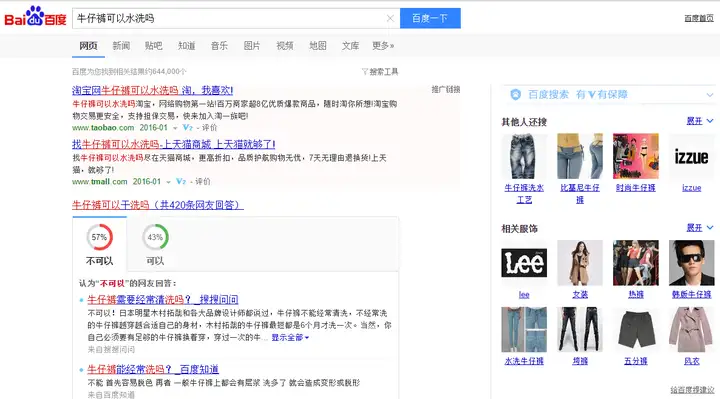This screenshot has height=399, width=720.
Task: Click the 推广链接 label
Action: pyautogui.click(x=445, y=90)
